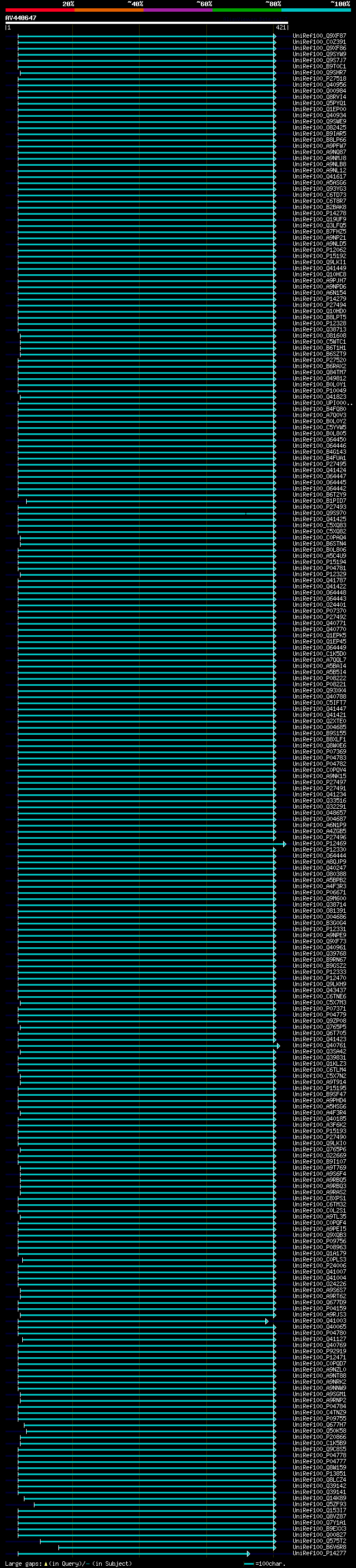
Task: Select hit label UniRef100_P27497
Action: pos(319,782)
